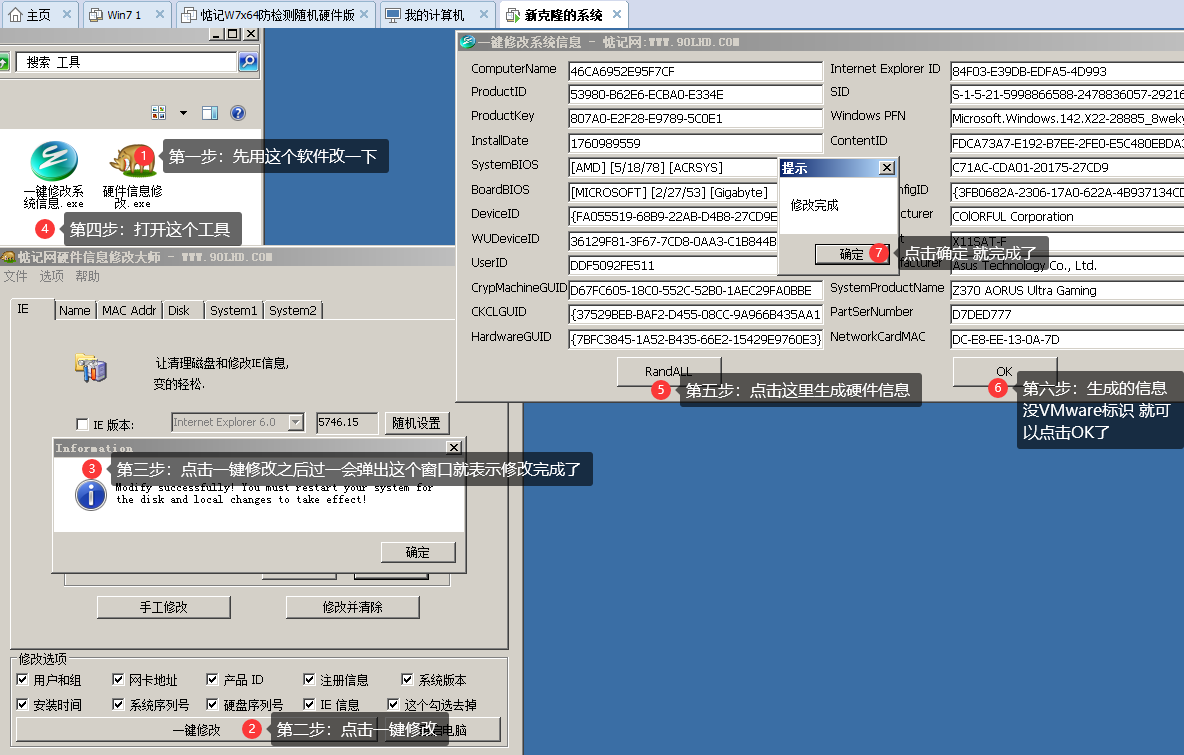This screenshot has height=755, width=1184.
Task: Confirm the Information dialog with 确定
Action: pos(418,552)
